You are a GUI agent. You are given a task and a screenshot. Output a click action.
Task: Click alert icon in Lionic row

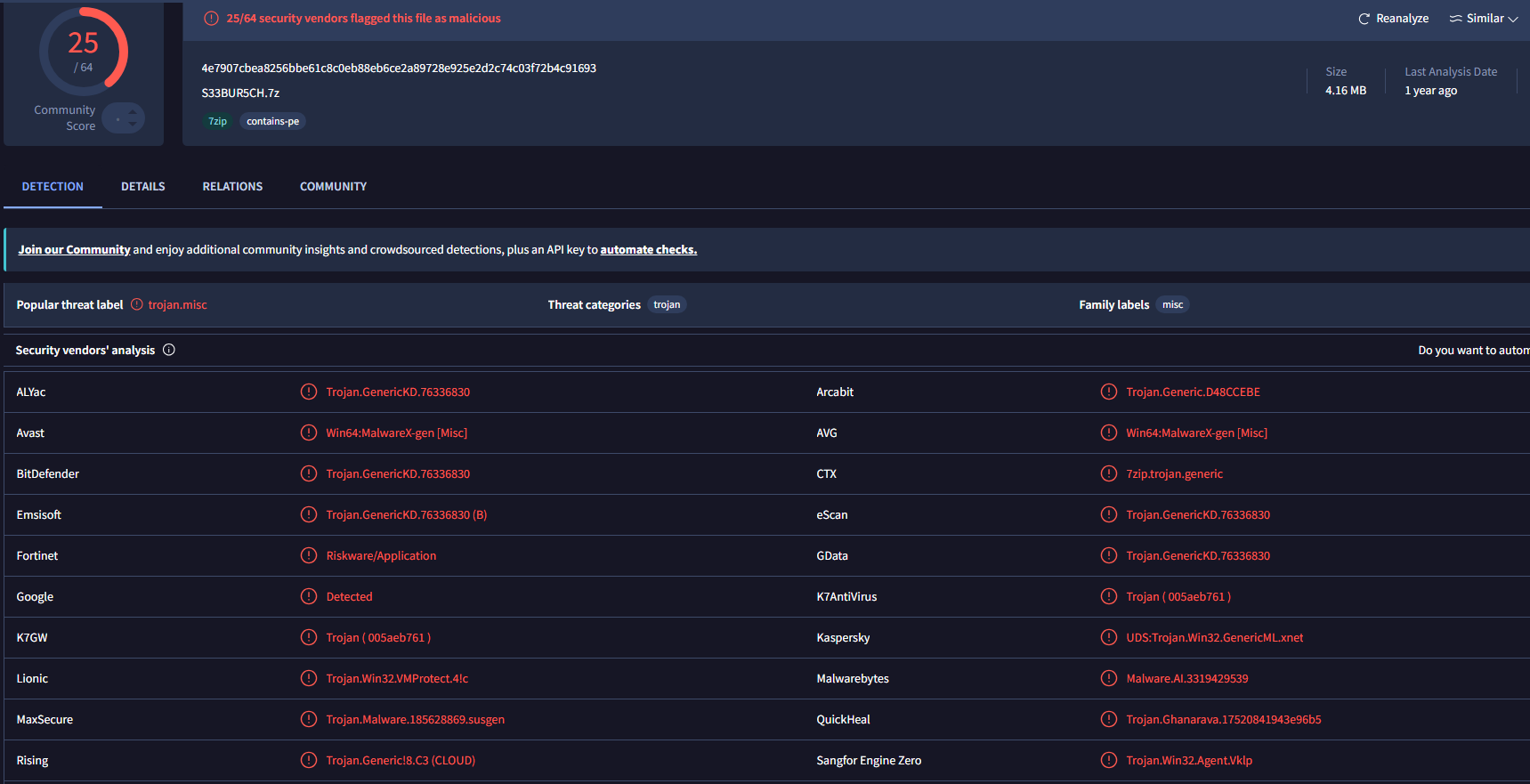[x=309, y=678]
